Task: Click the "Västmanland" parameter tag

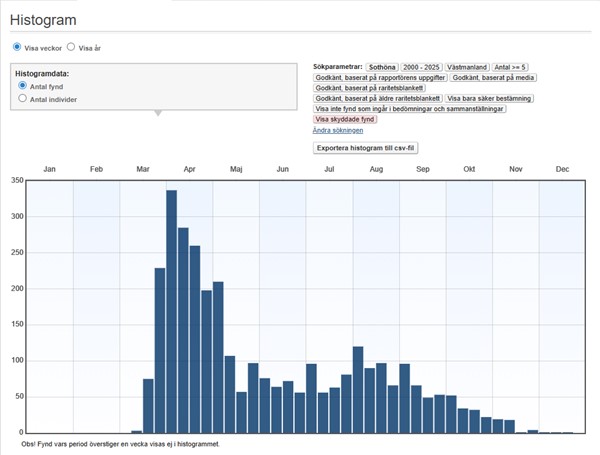Action: [x=466, y=66]
